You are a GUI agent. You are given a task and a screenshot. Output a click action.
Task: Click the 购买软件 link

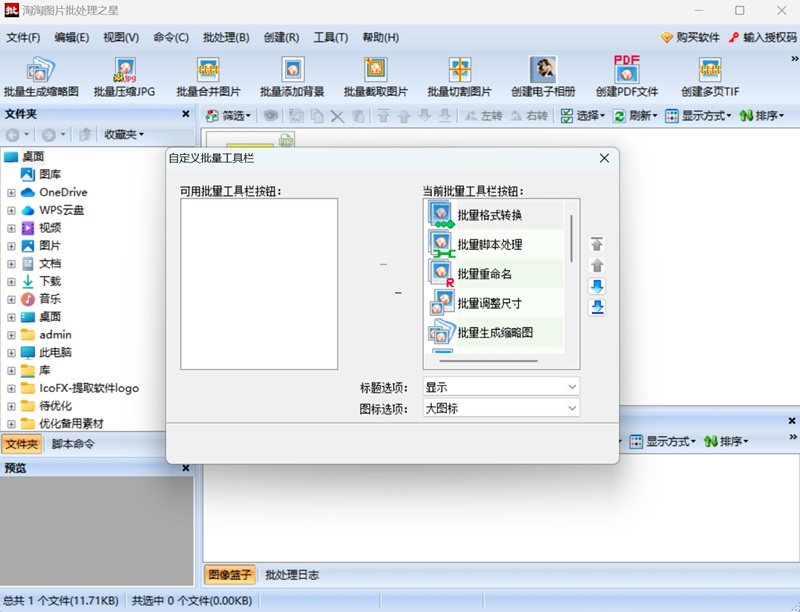pos(690,38)
